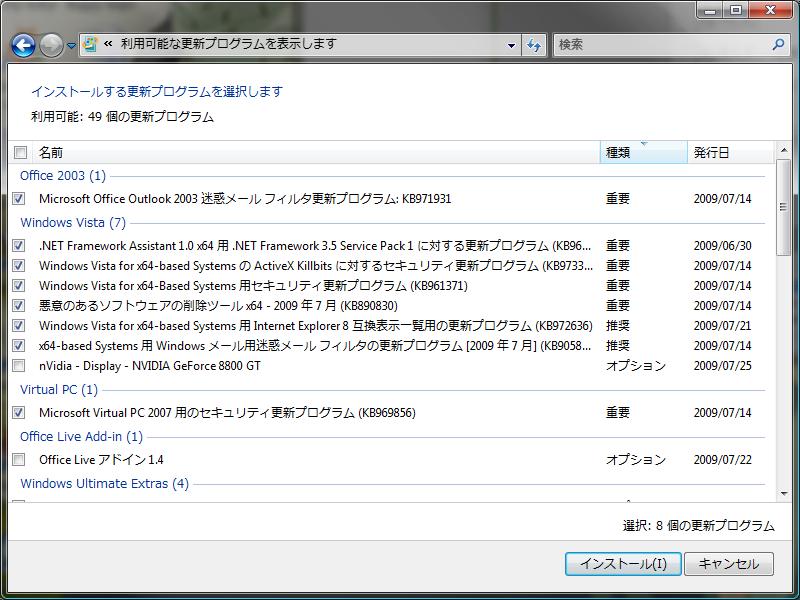This screenshot has height=600, width=800.
Task: Expand the address bar history dropdown
Action: pyautogui.click(x=511, y=45)
